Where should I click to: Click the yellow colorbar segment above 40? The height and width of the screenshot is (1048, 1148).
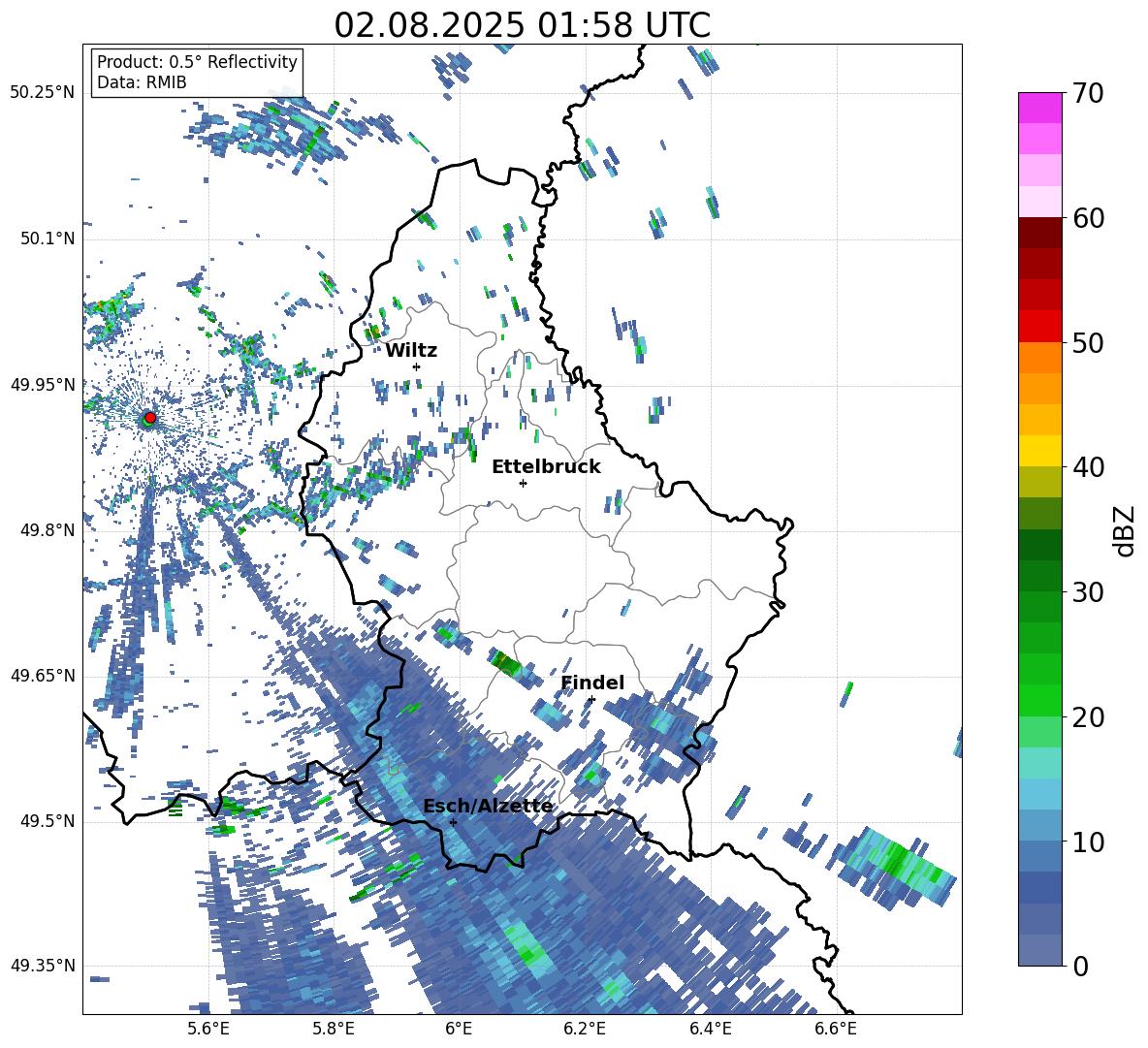click(1039, 451)
